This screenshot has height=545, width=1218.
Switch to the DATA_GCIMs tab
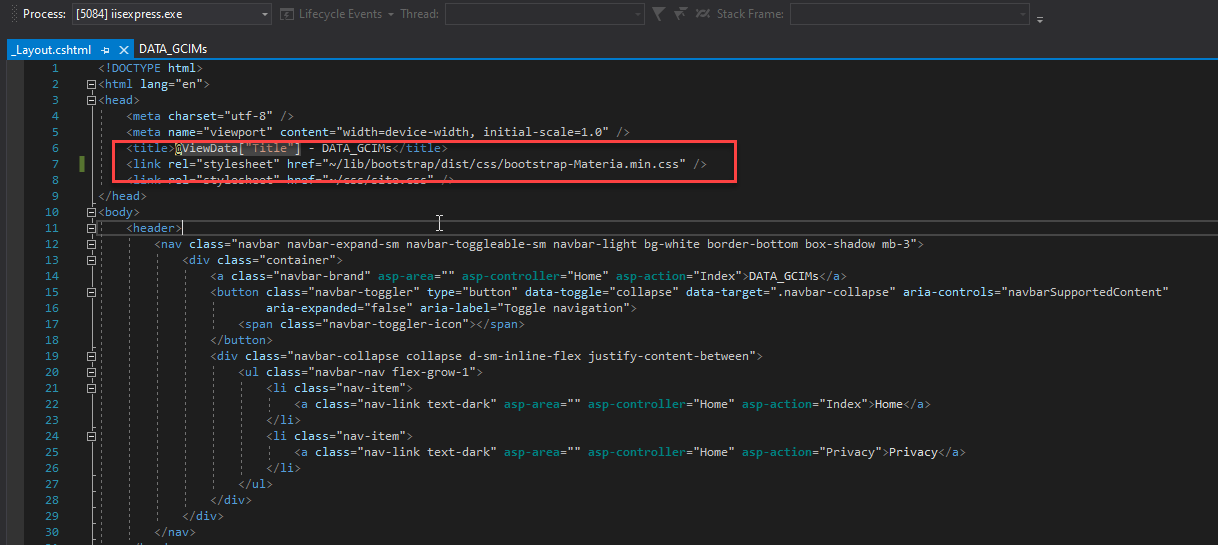pyautogui.click(x=173, y=49)
